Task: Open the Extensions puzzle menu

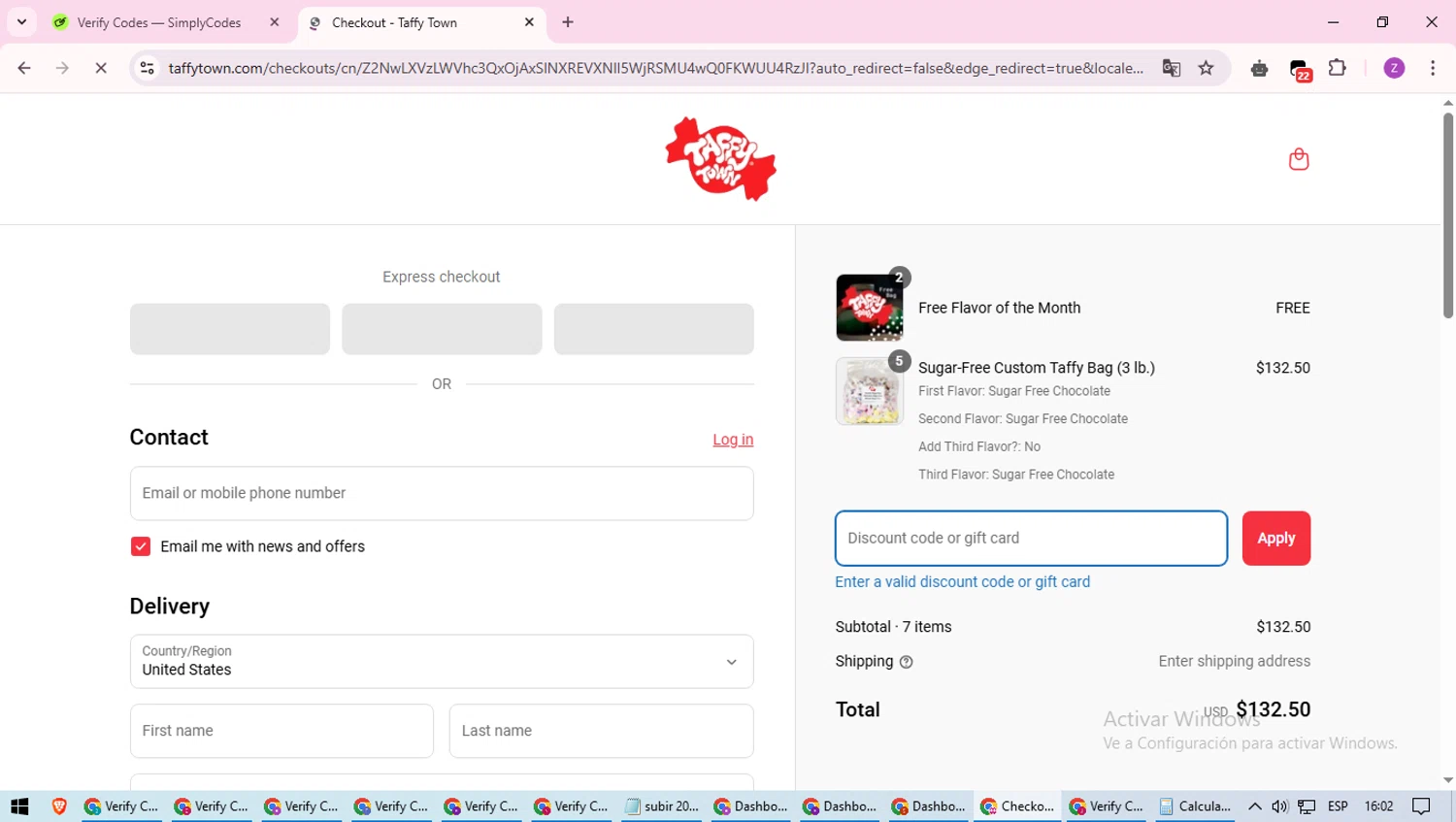Action: [1338, 68]
